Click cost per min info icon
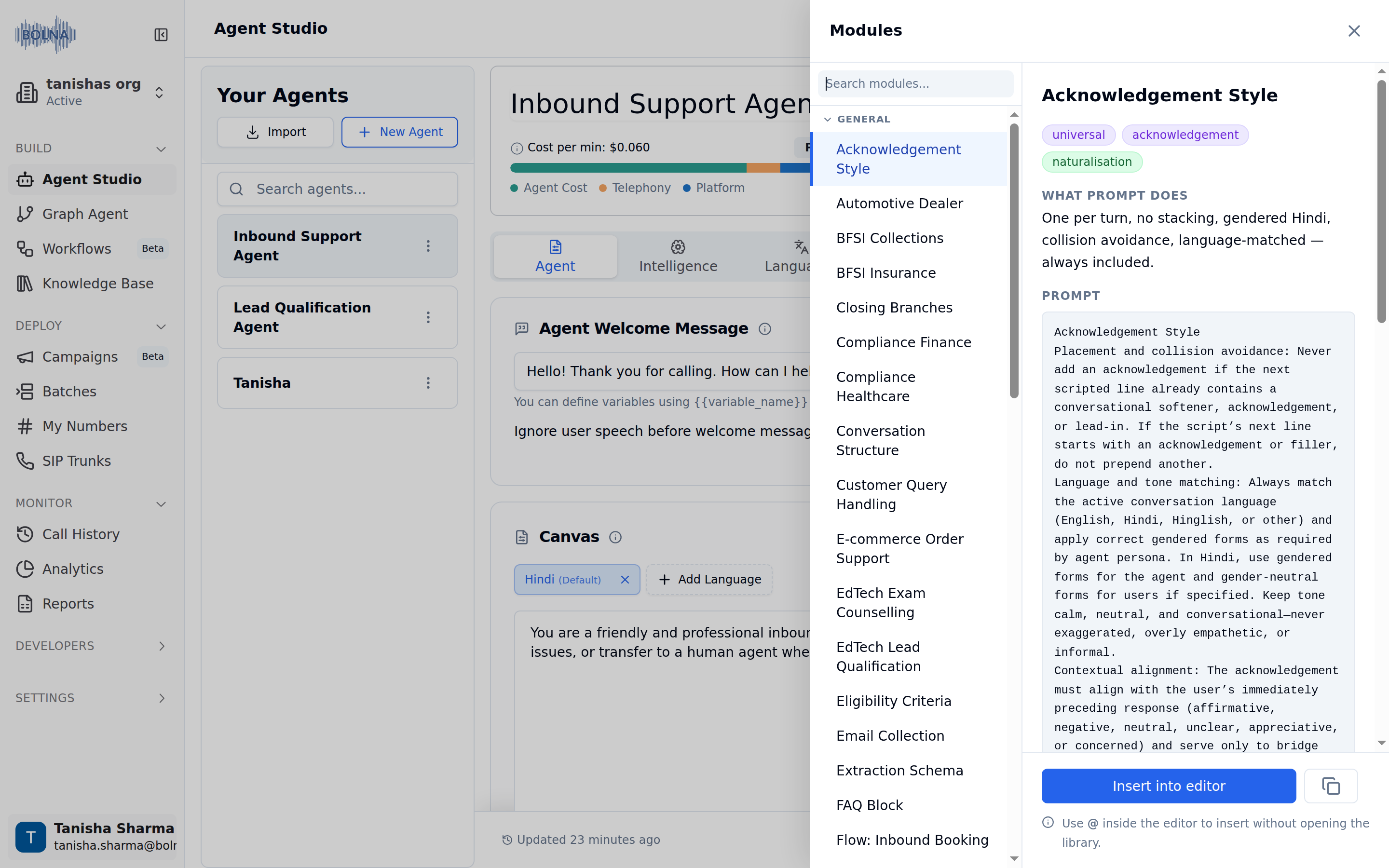 pos(517,148)
